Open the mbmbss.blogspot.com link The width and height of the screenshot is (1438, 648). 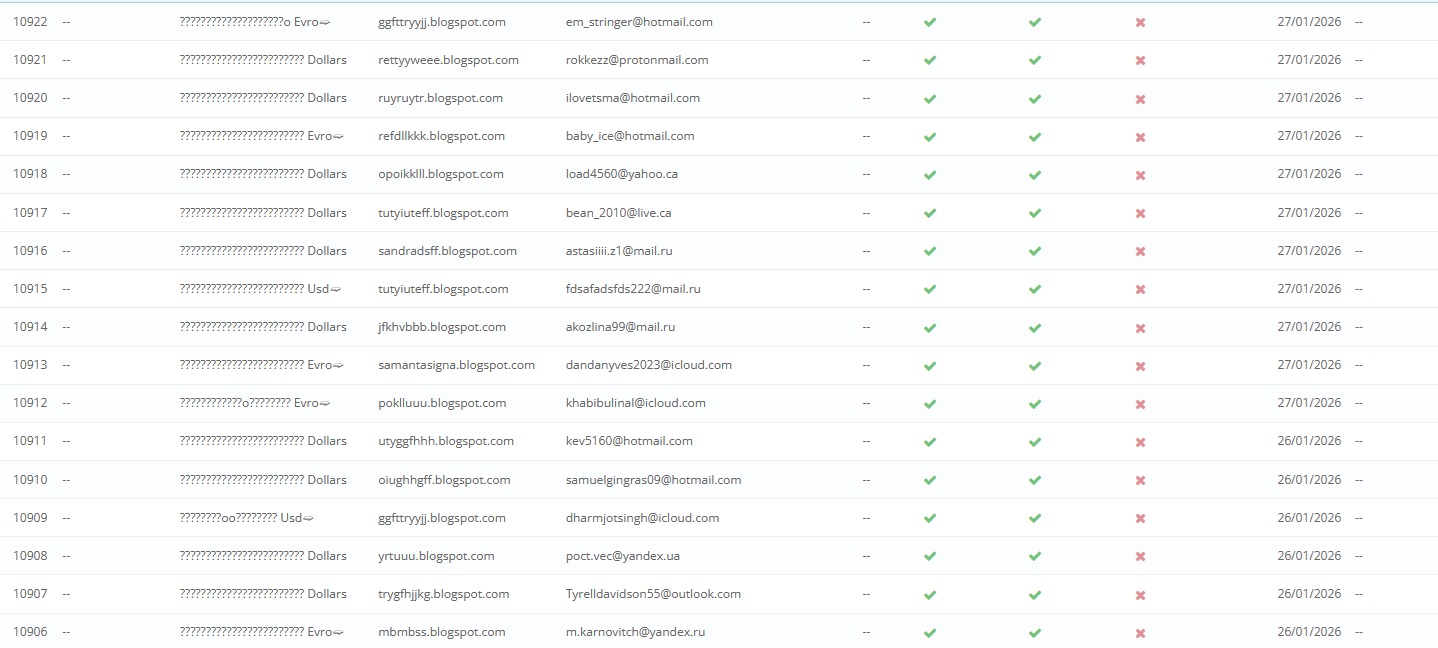point(442,632)
